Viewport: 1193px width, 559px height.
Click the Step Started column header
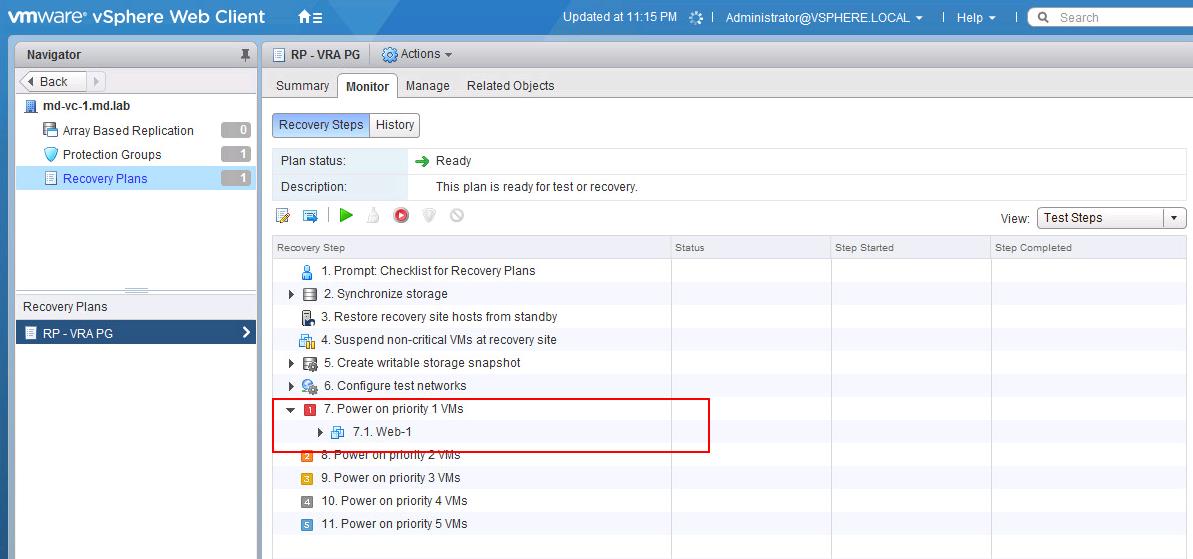911,248
